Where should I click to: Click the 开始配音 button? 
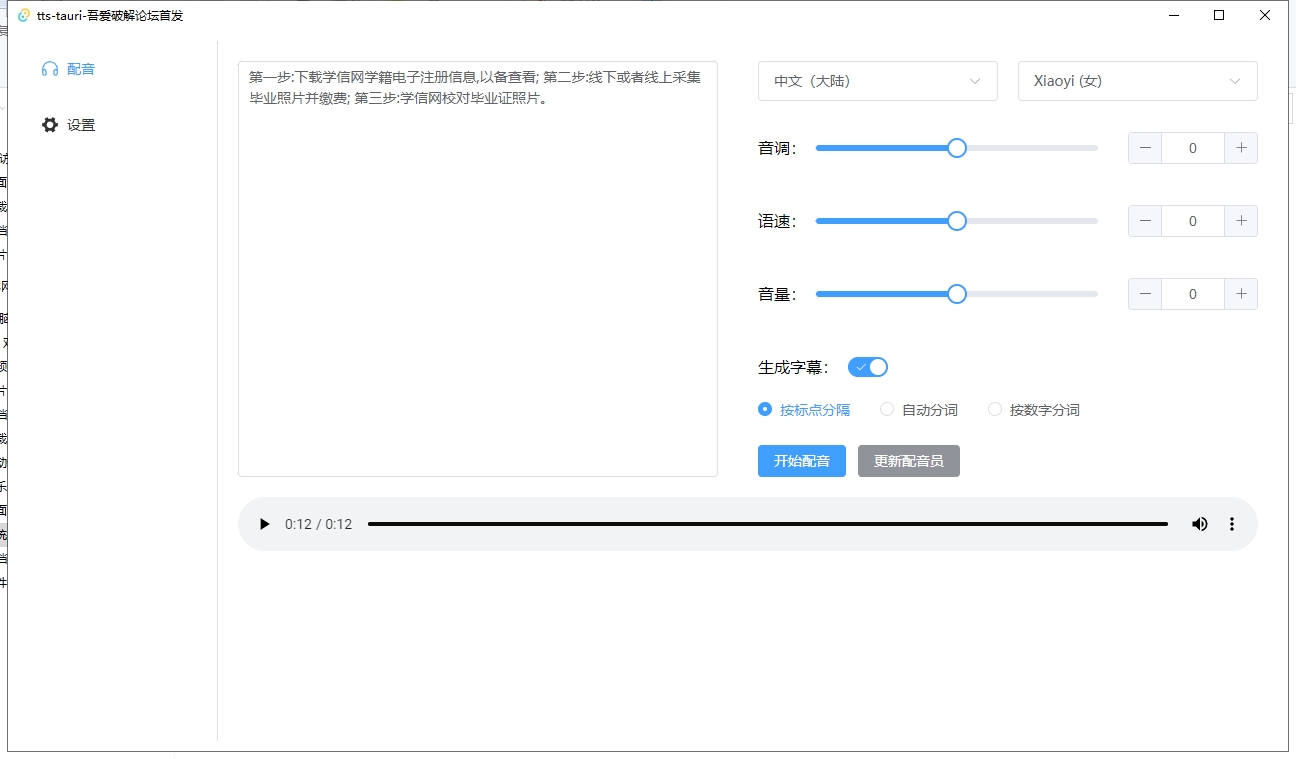(801, 461)
